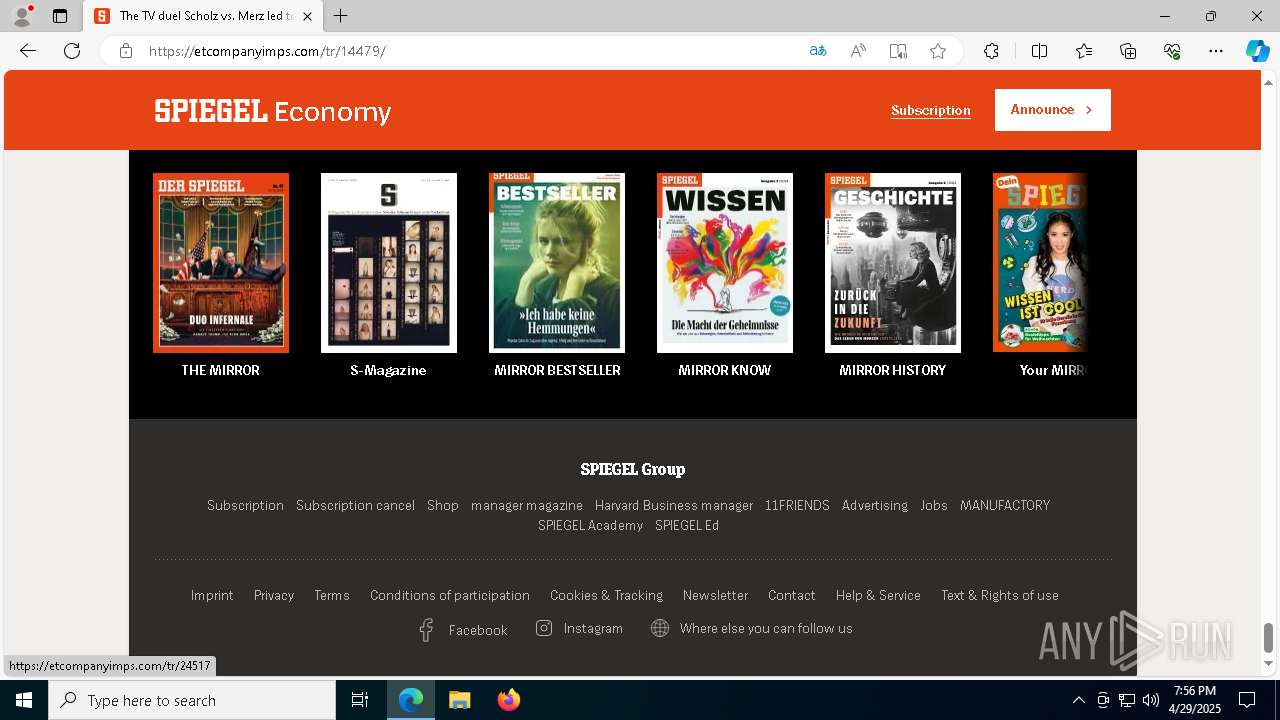The image size is (1280, 720).
Task: Reload the page with the refresh icon
Action: (x=72, y=51)
